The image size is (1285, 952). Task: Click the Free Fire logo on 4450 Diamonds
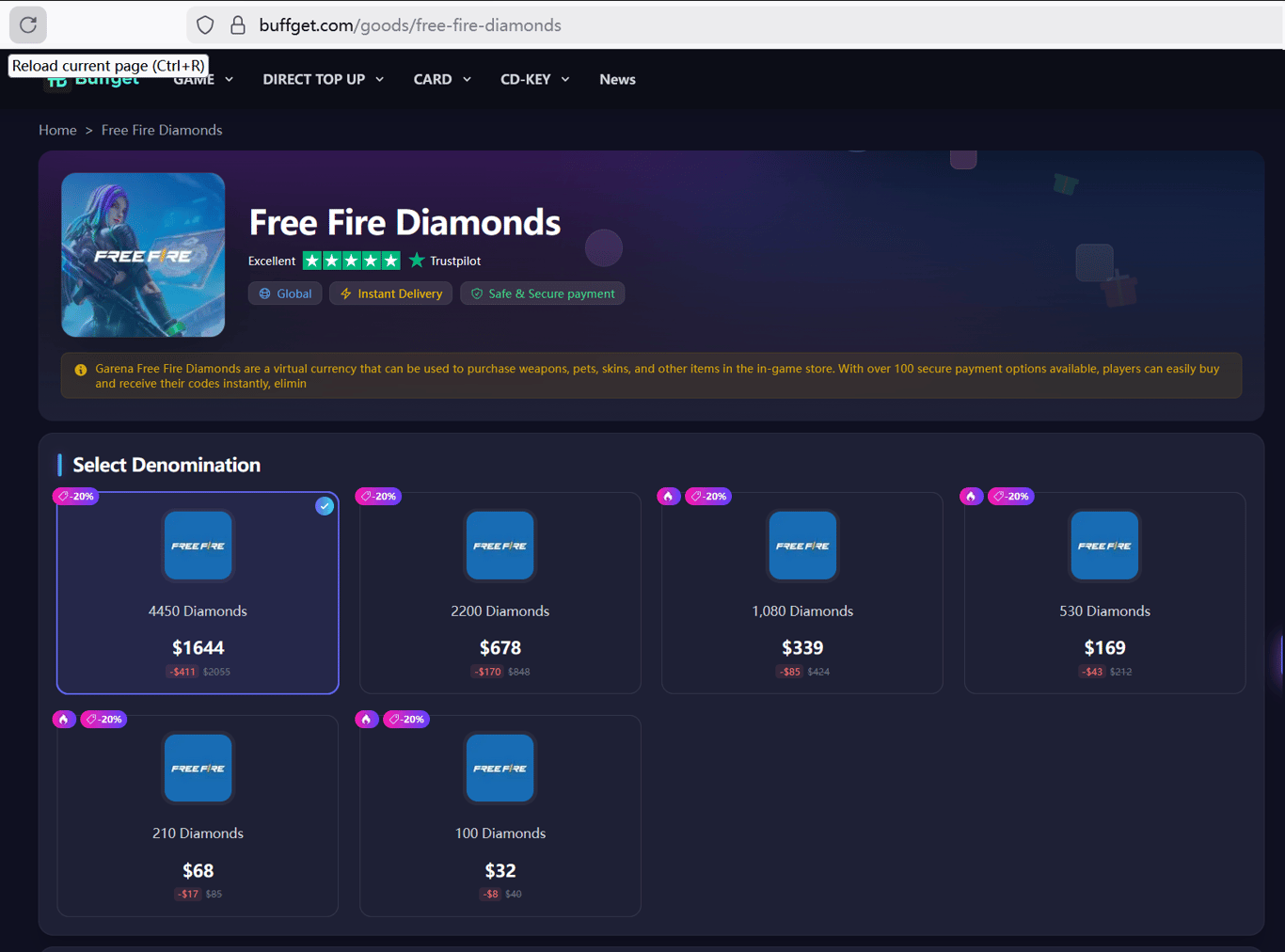coord(198,546)
